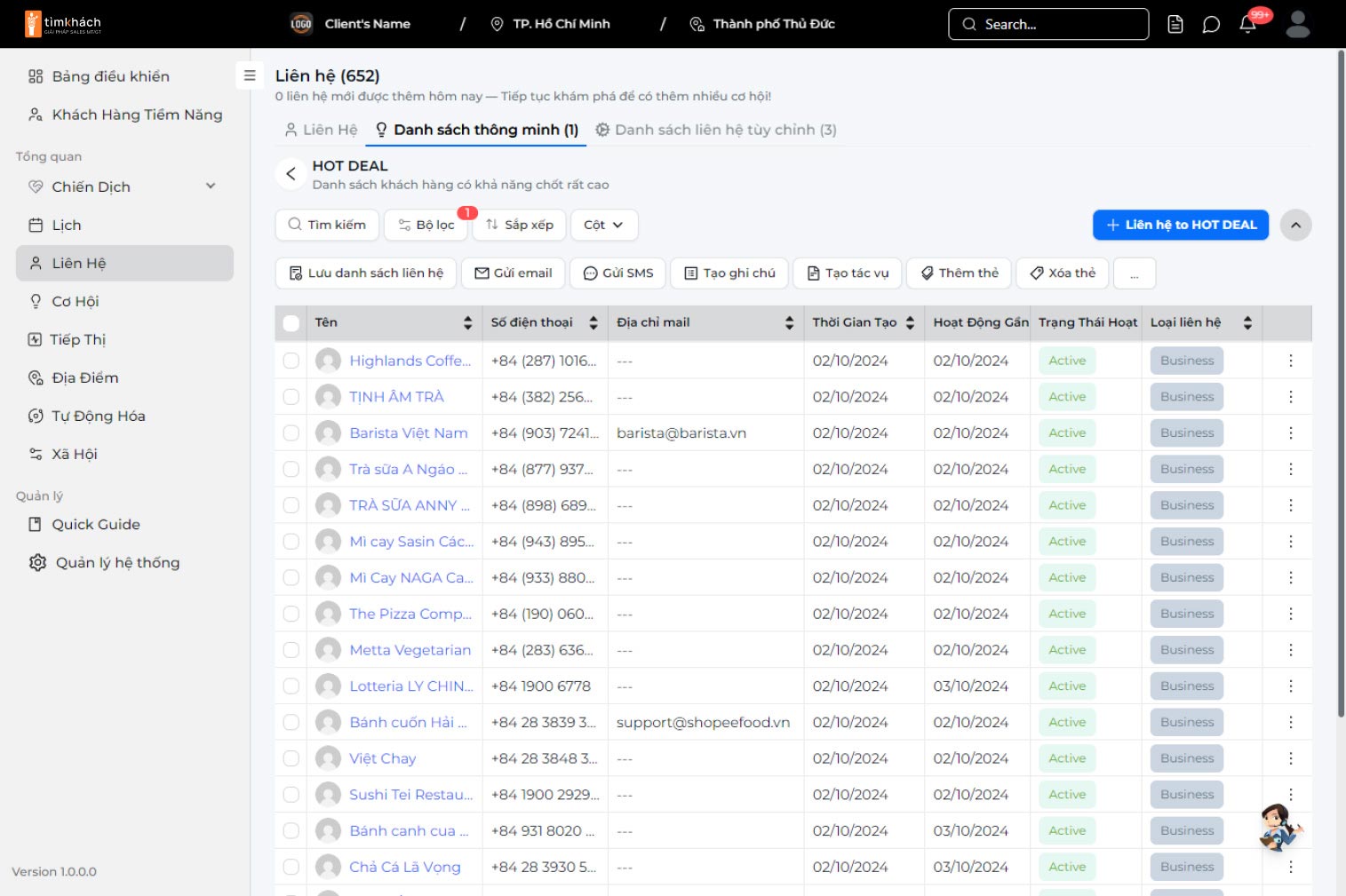1346x896 pixels.
Task: Tick the select-all checkbox in table header
Action: click(291, 323)
